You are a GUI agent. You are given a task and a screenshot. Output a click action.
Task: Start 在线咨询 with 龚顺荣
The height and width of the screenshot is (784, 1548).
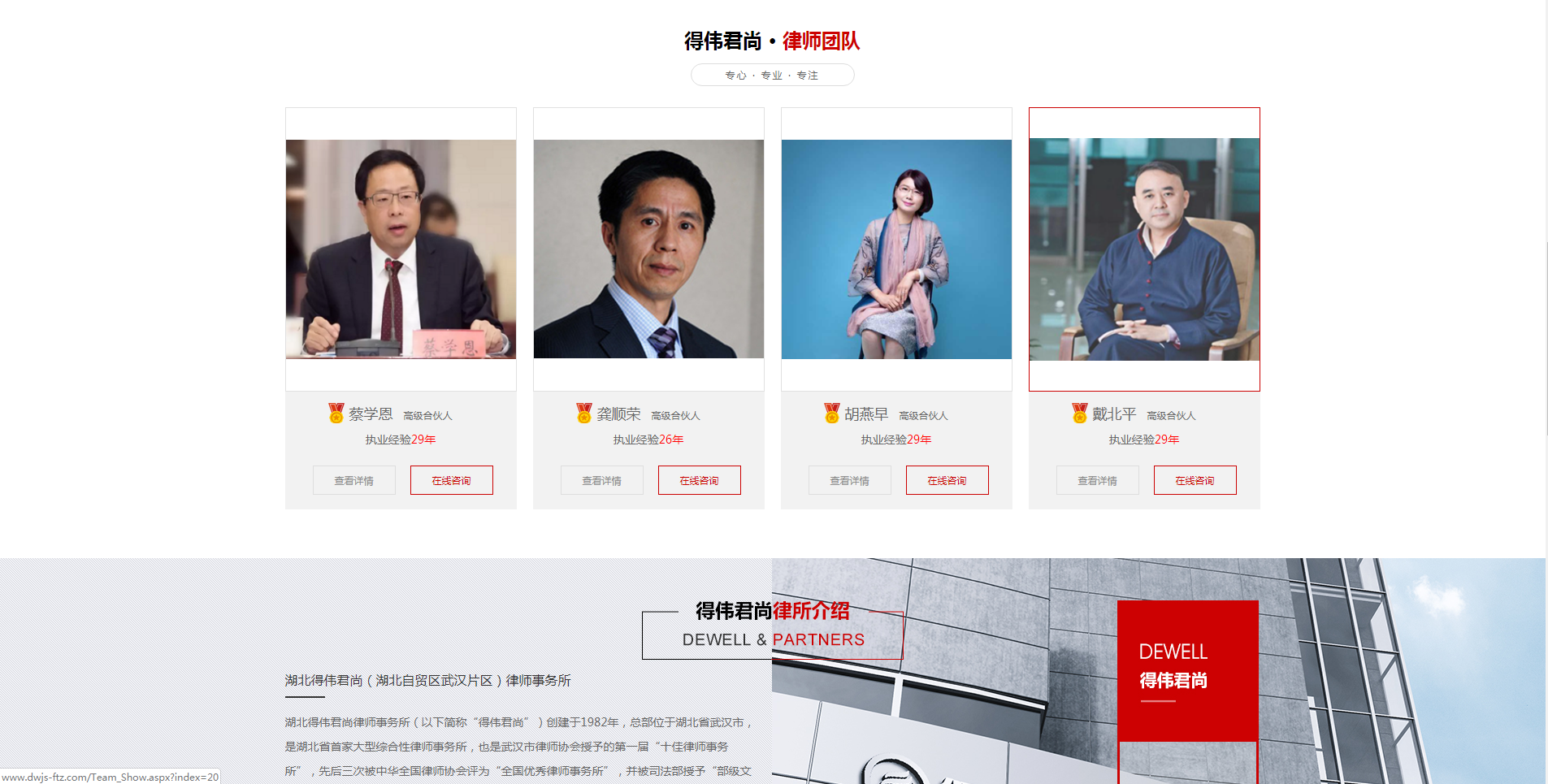click(700, 480)
